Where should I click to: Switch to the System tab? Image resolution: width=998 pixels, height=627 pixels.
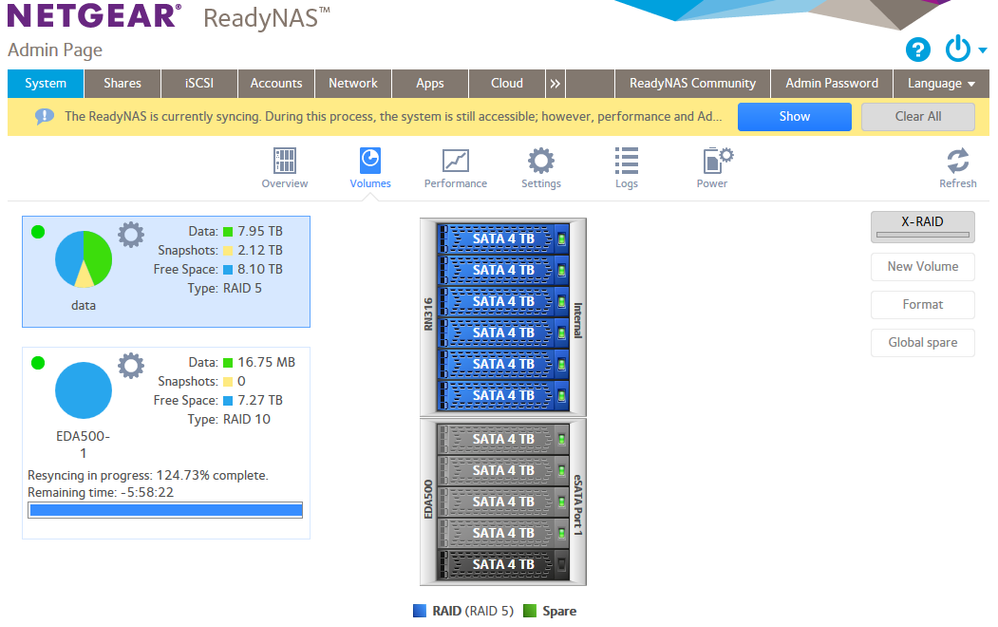46,83
